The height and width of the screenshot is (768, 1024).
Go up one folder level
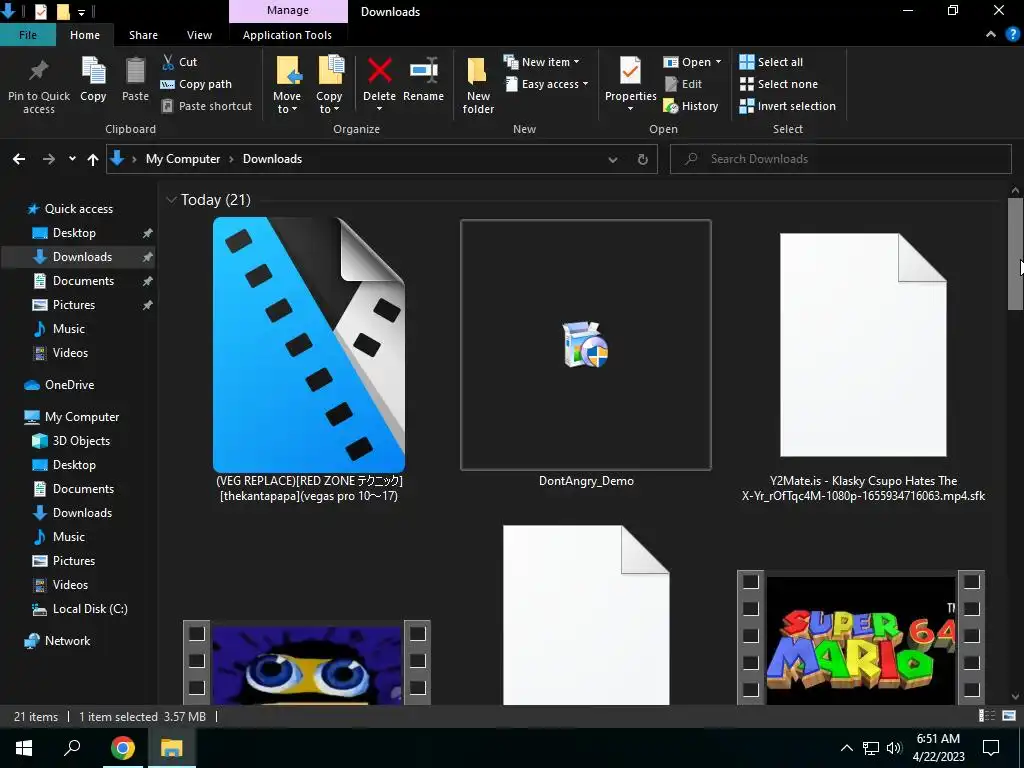pos(93,159)
